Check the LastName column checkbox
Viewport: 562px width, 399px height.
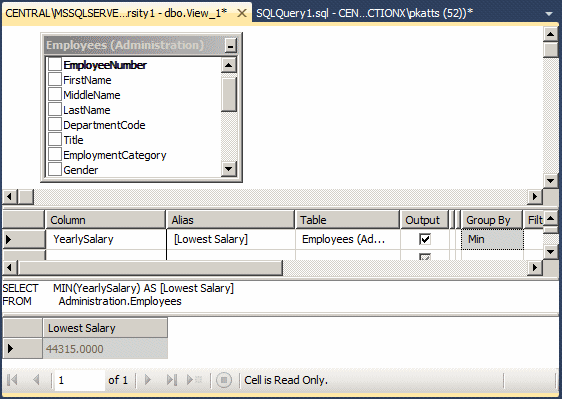tap(54, 110)
